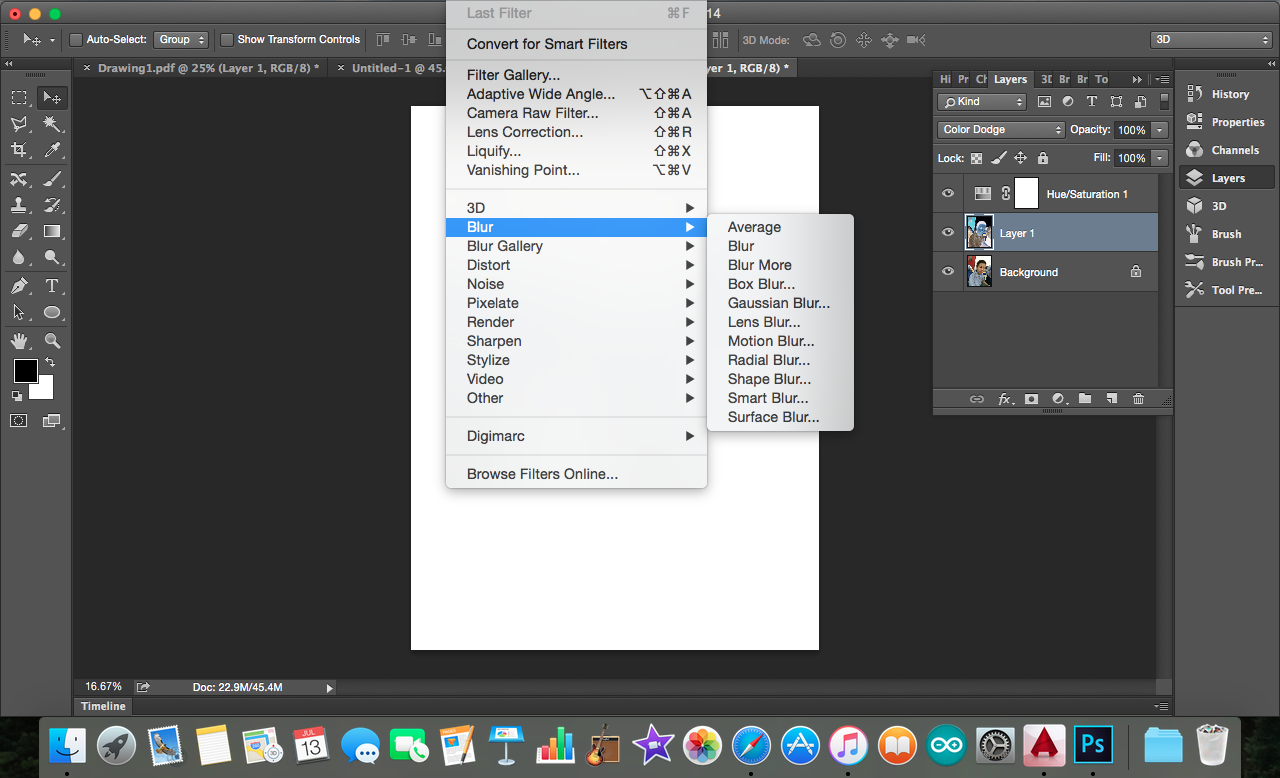This screenshot has height=778, width=1280.
Task: Open the Fill slider dropdown arrow
Action: coord(1160,158)
